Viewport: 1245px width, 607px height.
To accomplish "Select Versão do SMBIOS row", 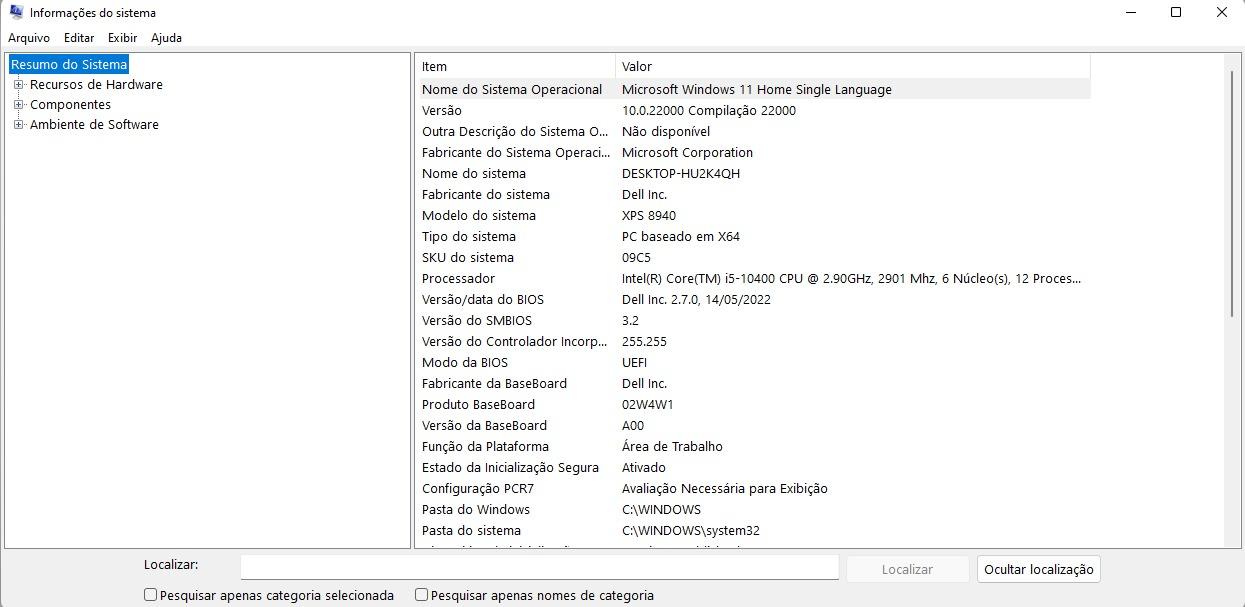I will 753,321.
